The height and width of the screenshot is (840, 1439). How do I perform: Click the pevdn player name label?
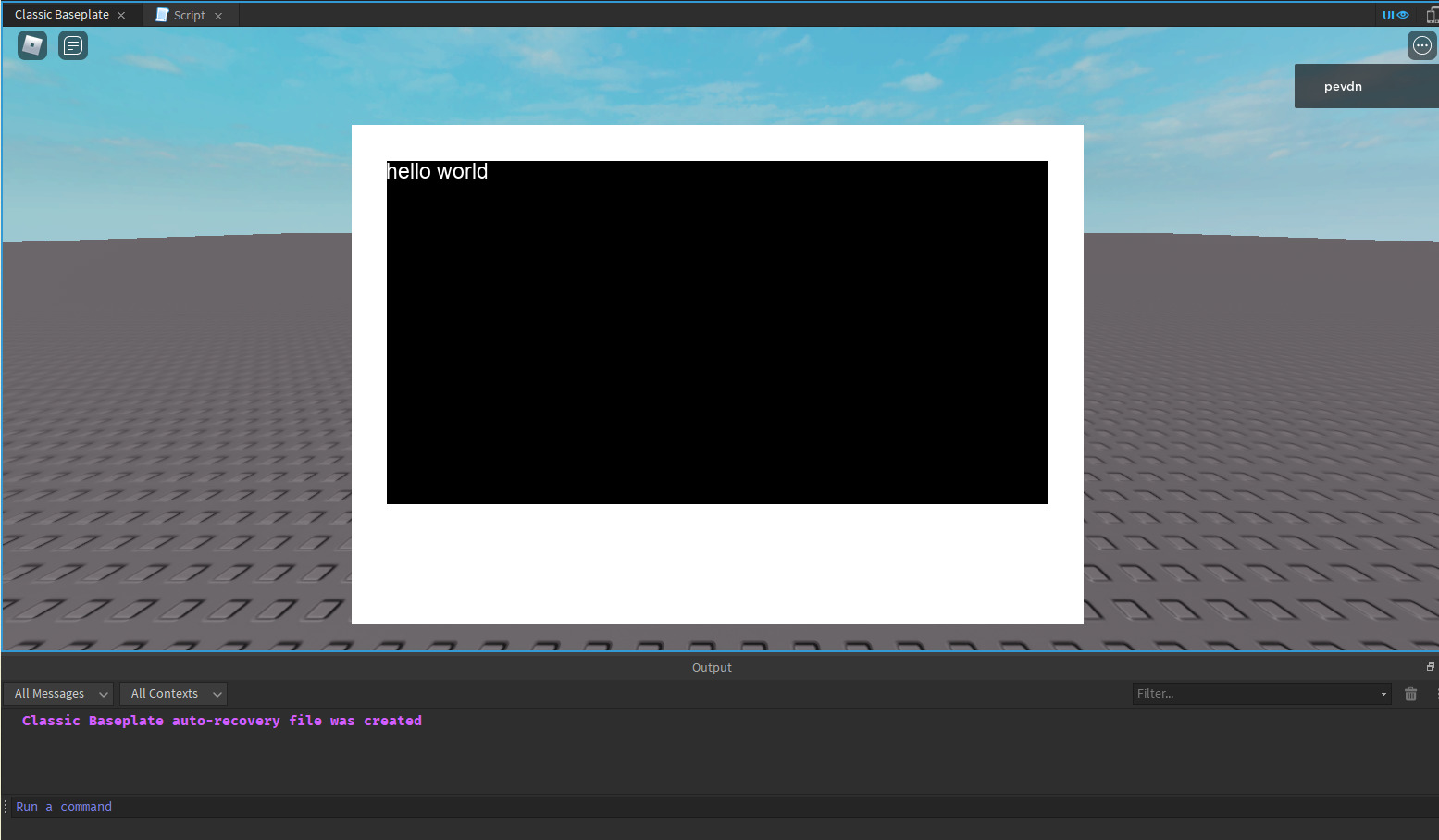tap(1343, 85)
